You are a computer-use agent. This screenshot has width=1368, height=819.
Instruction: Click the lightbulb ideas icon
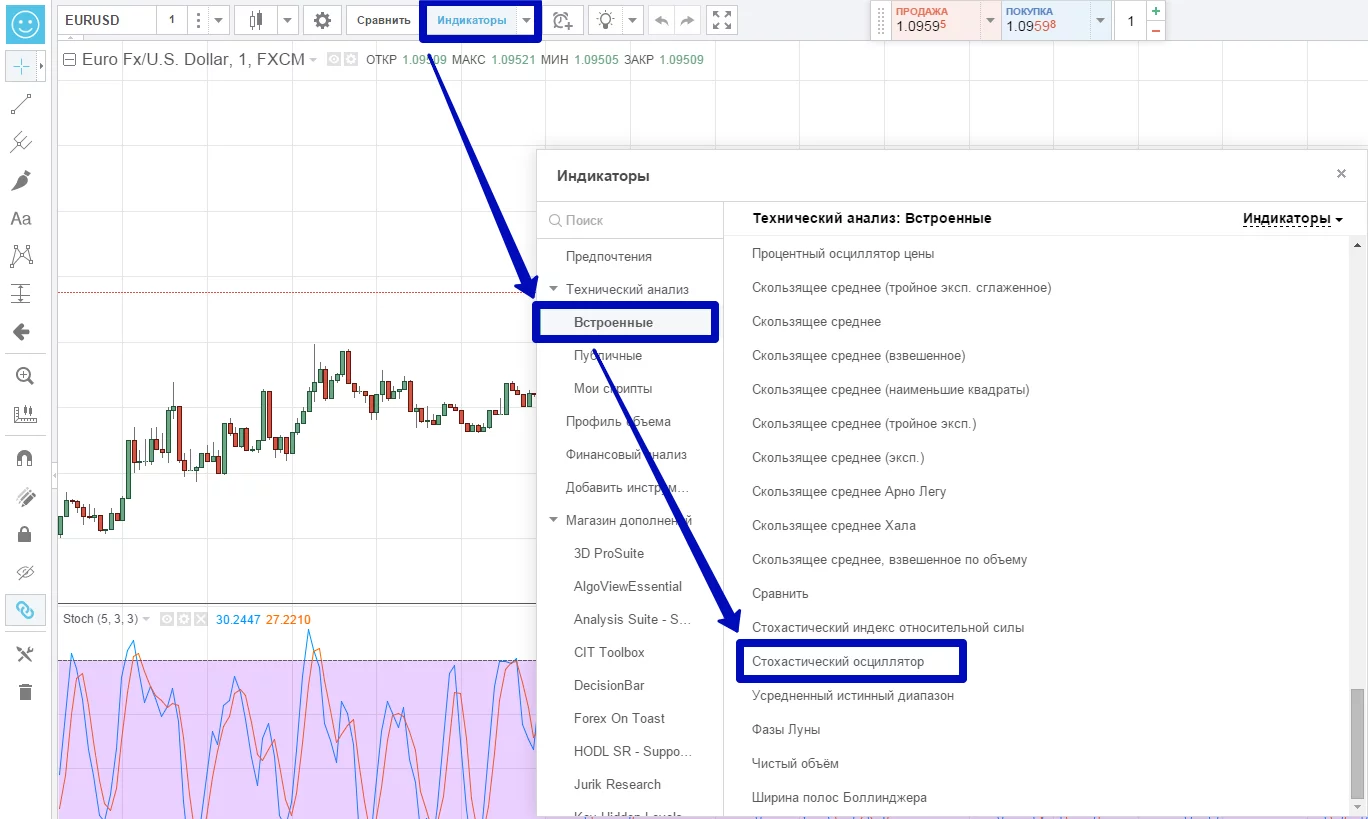click(605, 20)
